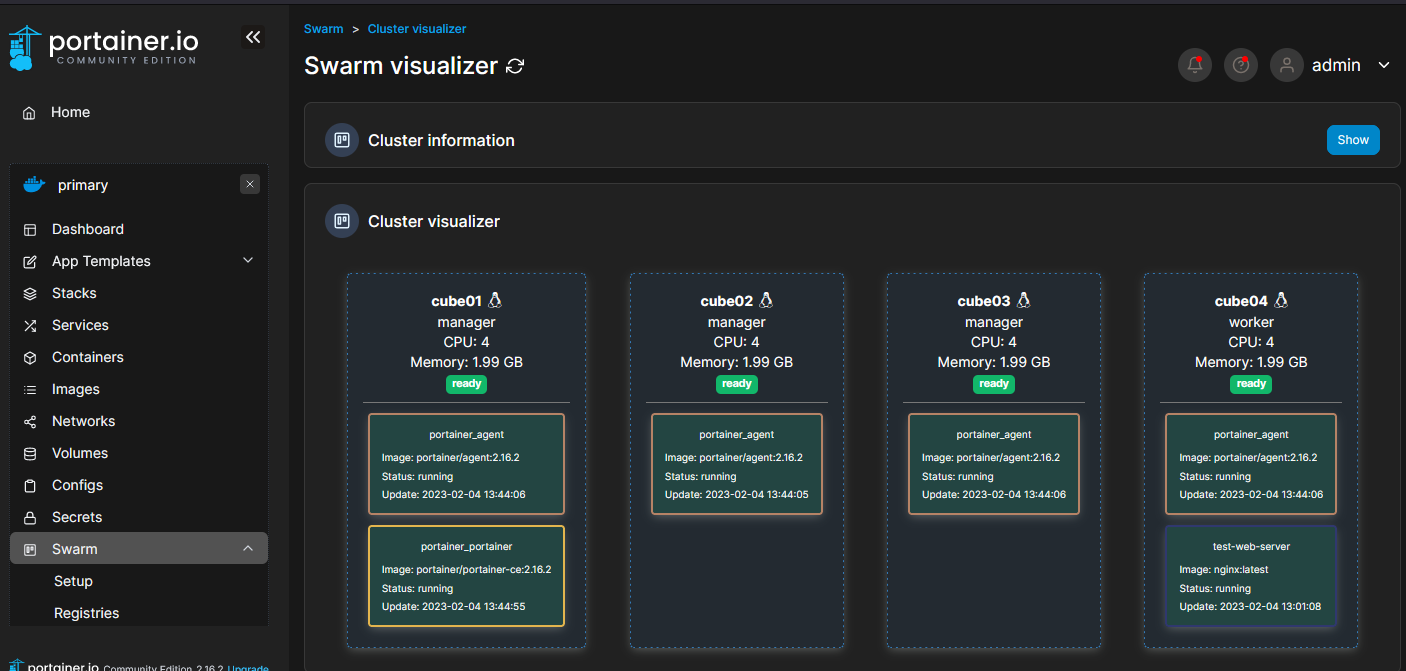The height and width of the screenshot is (671, 1406).
Task: Open the help question-mark icon
Action: point(1241,65)
